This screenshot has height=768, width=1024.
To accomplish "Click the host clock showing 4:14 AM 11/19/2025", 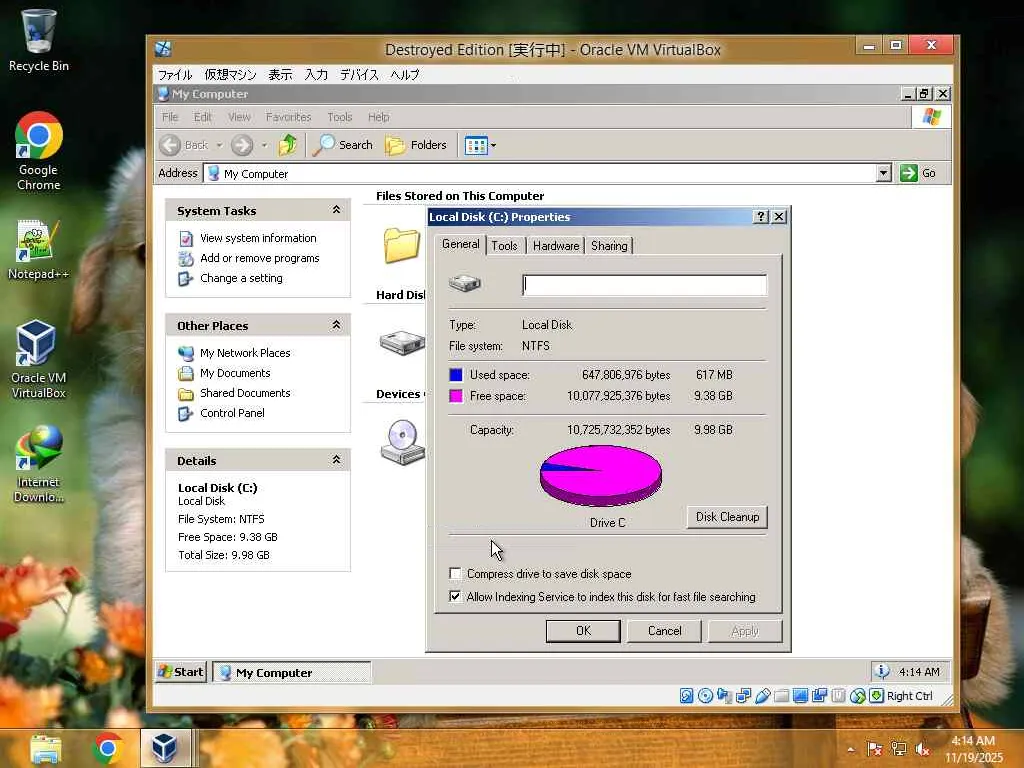I will (973, 749).
